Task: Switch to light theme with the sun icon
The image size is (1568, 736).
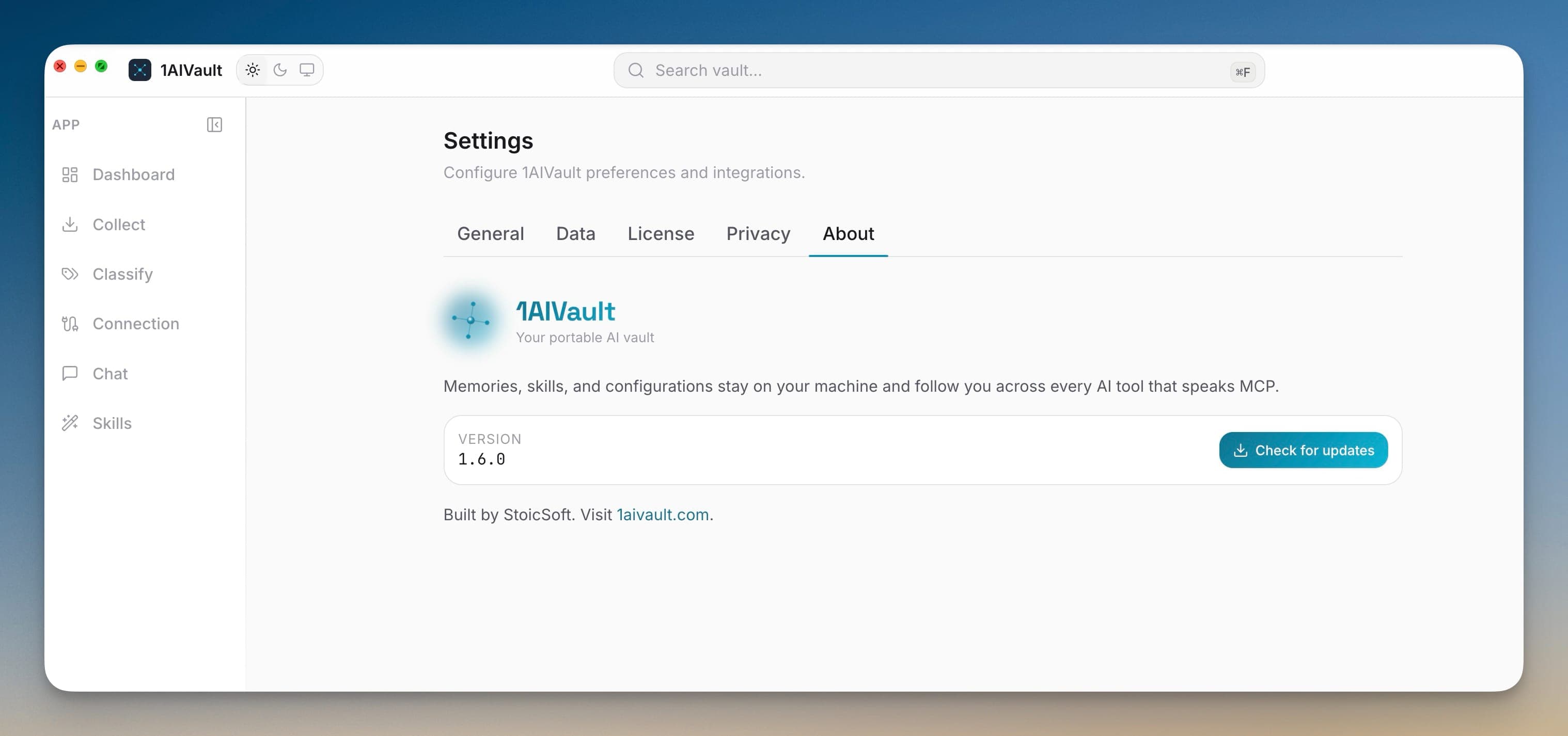Action: 253,70
